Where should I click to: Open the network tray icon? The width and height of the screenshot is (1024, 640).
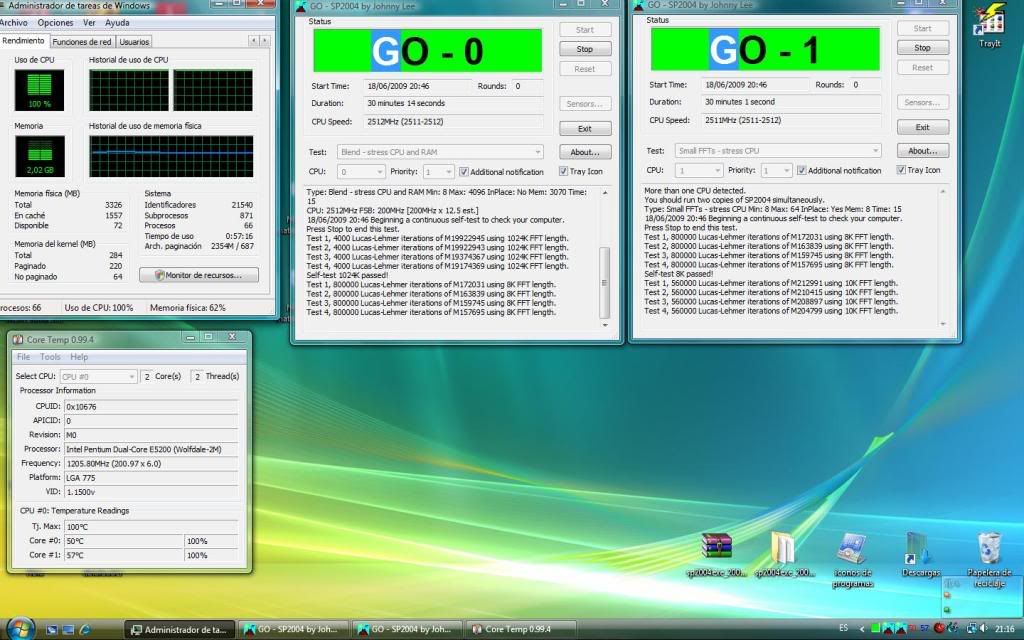(970, 629)
